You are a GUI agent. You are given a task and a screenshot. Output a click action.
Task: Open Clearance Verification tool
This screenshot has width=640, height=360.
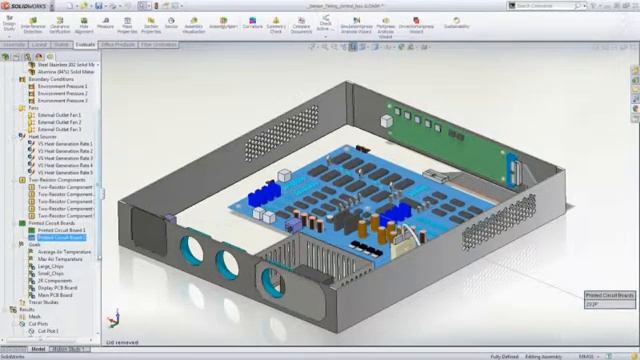[x=60, y=25]
